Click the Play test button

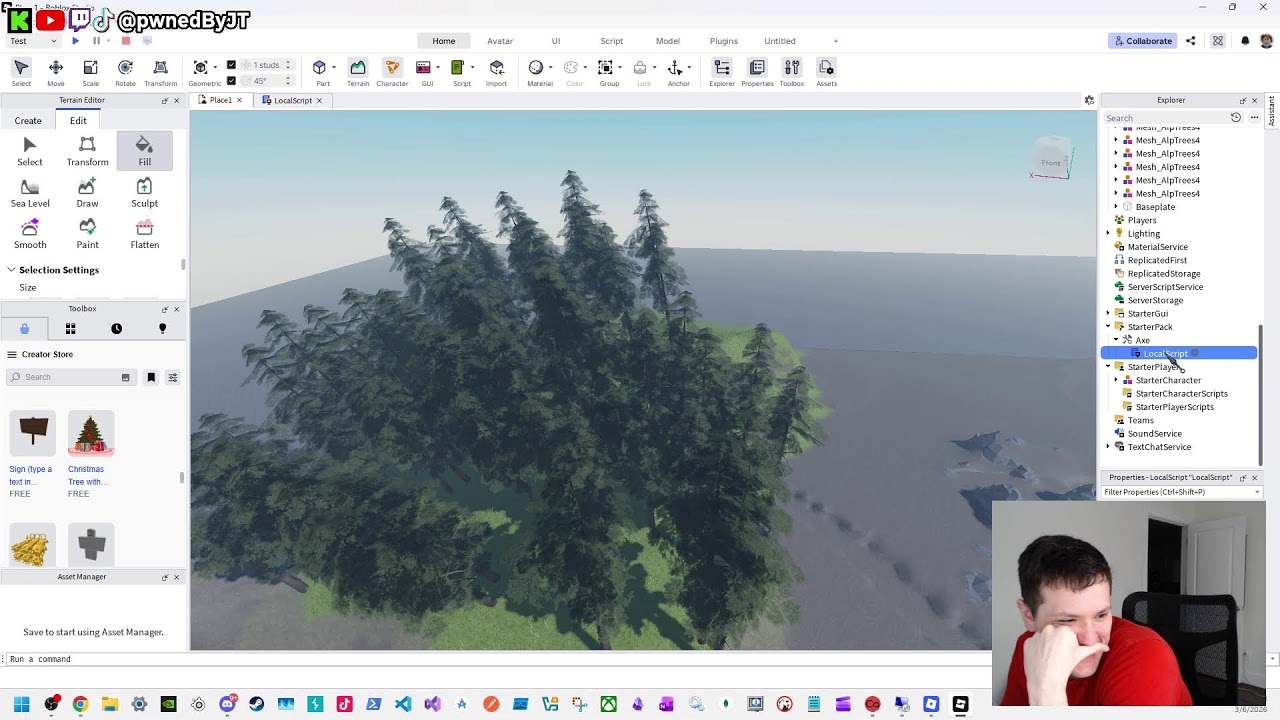pos(75,41)
